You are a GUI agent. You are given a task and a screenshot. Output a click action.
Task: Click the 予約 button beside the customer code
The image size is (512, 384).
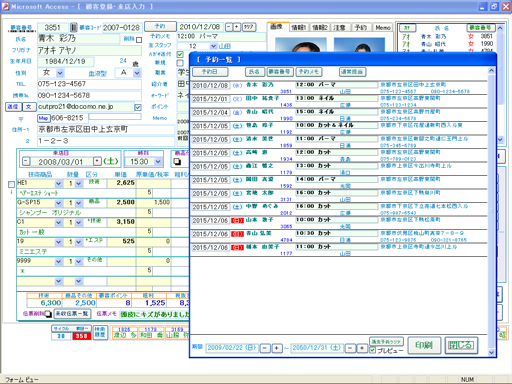point(160,26)
